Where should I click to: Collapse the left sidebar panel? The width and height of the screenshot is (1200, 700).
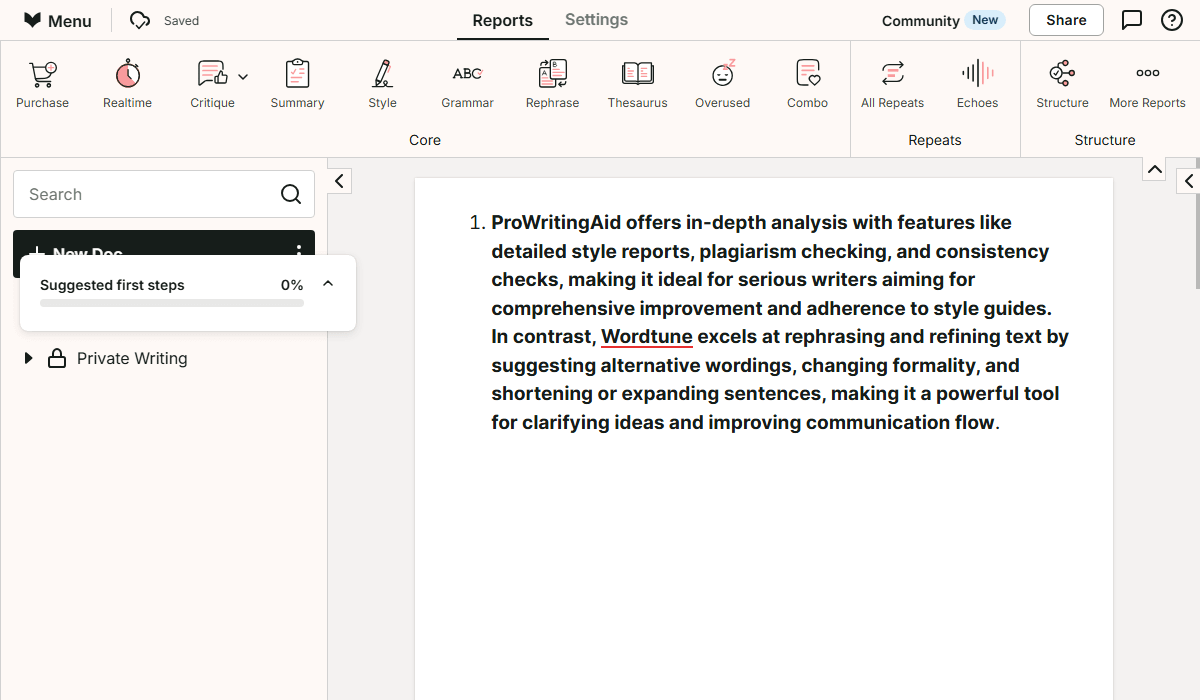(x=339, y=181)
